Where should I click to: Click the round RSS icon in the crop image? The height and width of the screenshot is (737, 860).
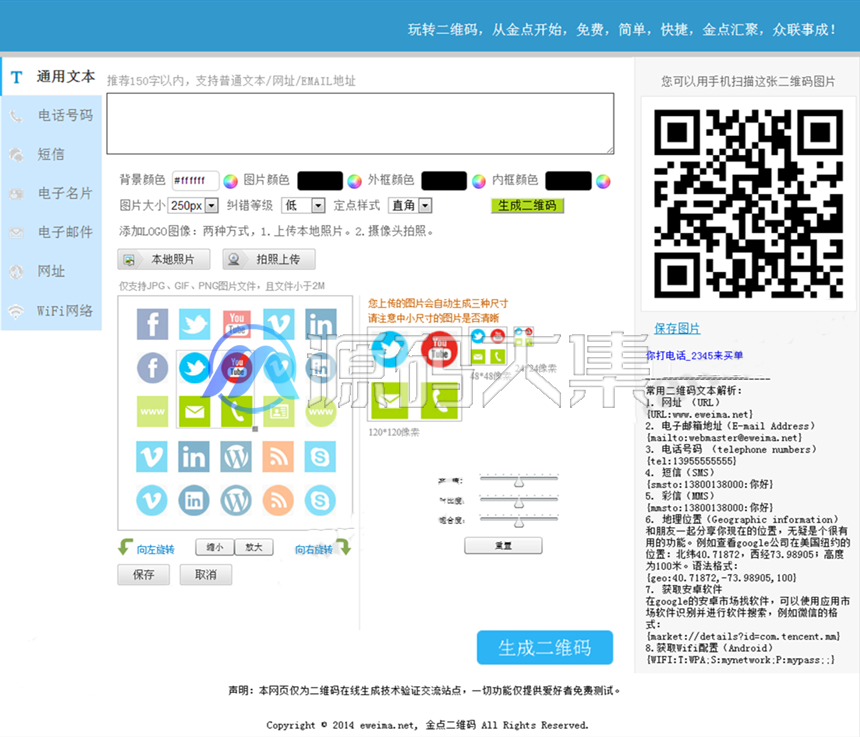(278, 500)
